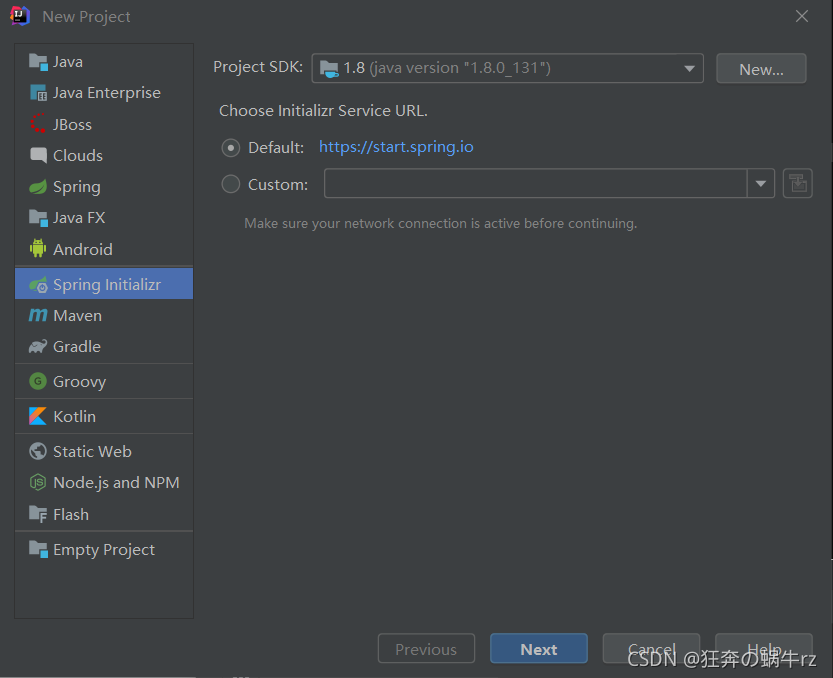
Task: Choose Java project type
Action: tap(104, 62)
